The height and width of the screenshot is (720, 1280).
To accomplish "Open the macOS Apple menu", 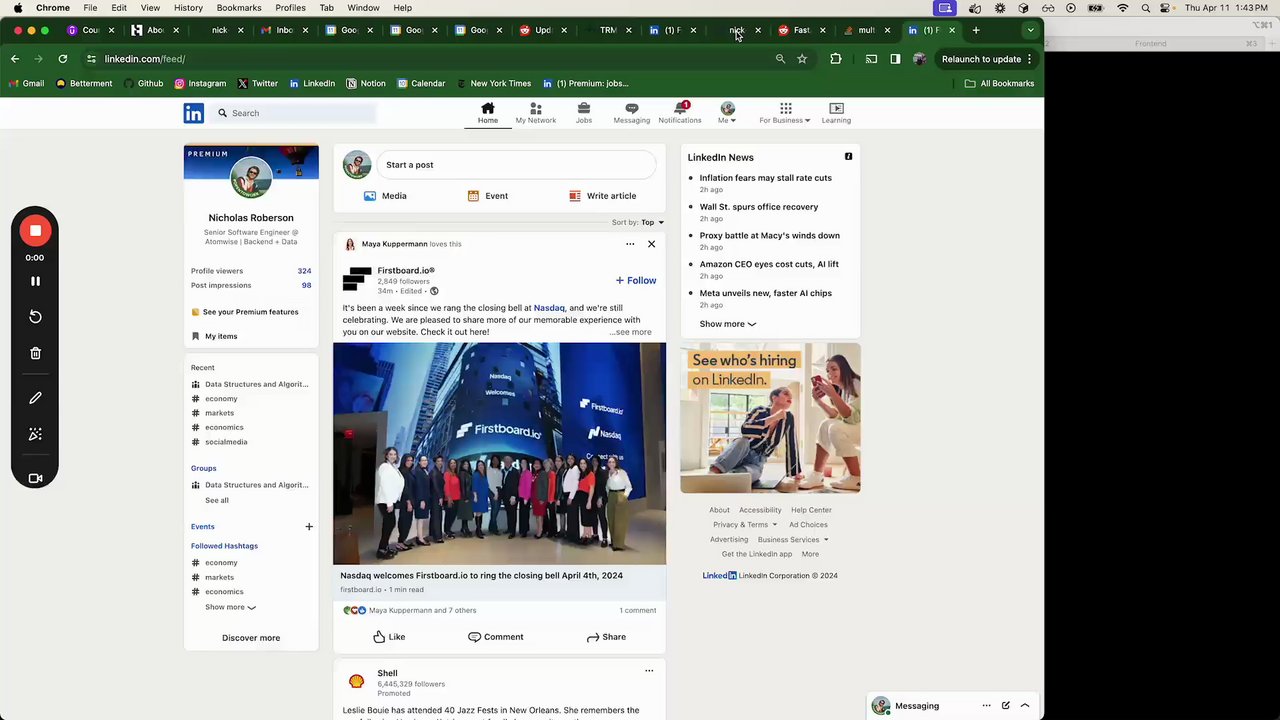I will coord(17,8).
